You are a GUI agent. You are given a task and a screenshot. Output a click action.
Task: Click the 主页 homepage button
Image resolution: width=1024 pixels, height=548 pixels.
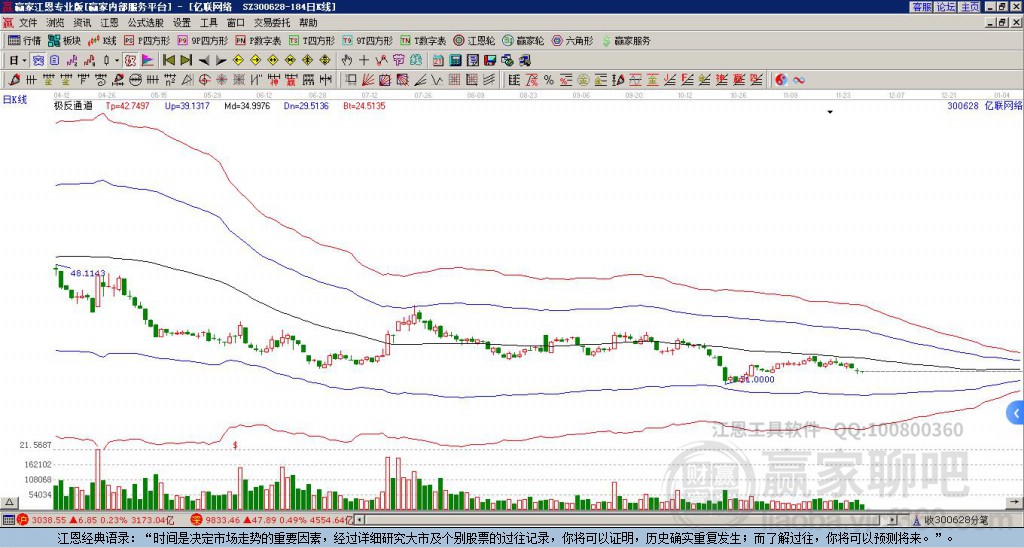click(x=970, y=7)
